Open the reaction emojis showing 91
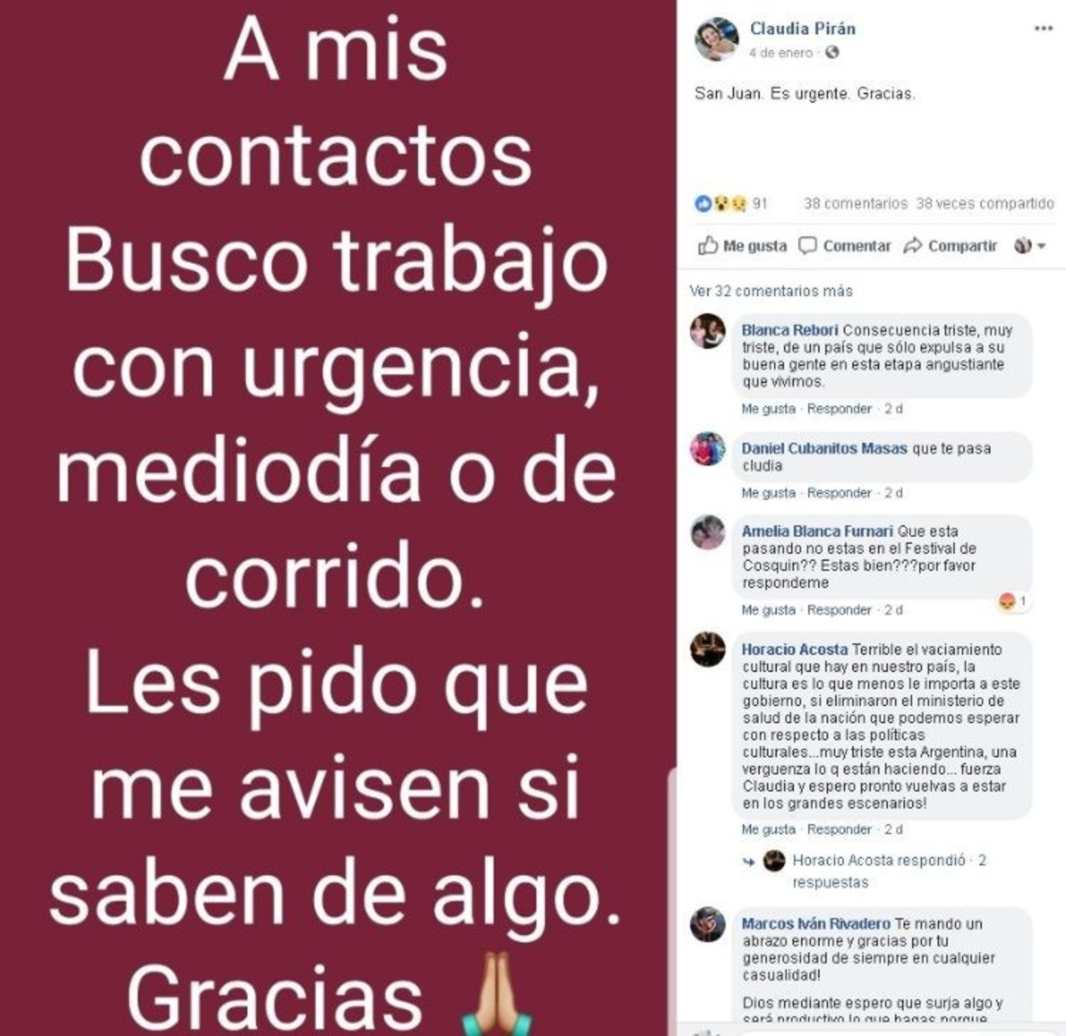The width and height of the screenshot is (1066, 1036). [x=731, y=203]
